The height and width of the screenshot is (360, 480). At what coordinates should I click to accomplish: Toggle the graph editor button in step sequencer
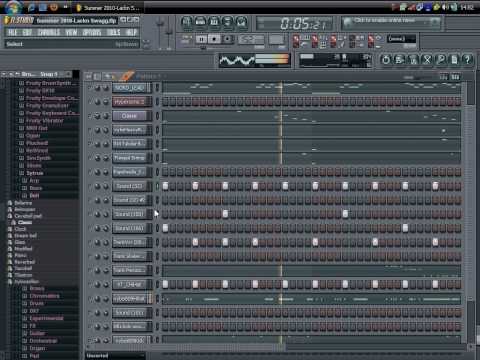tap(443, 77)
